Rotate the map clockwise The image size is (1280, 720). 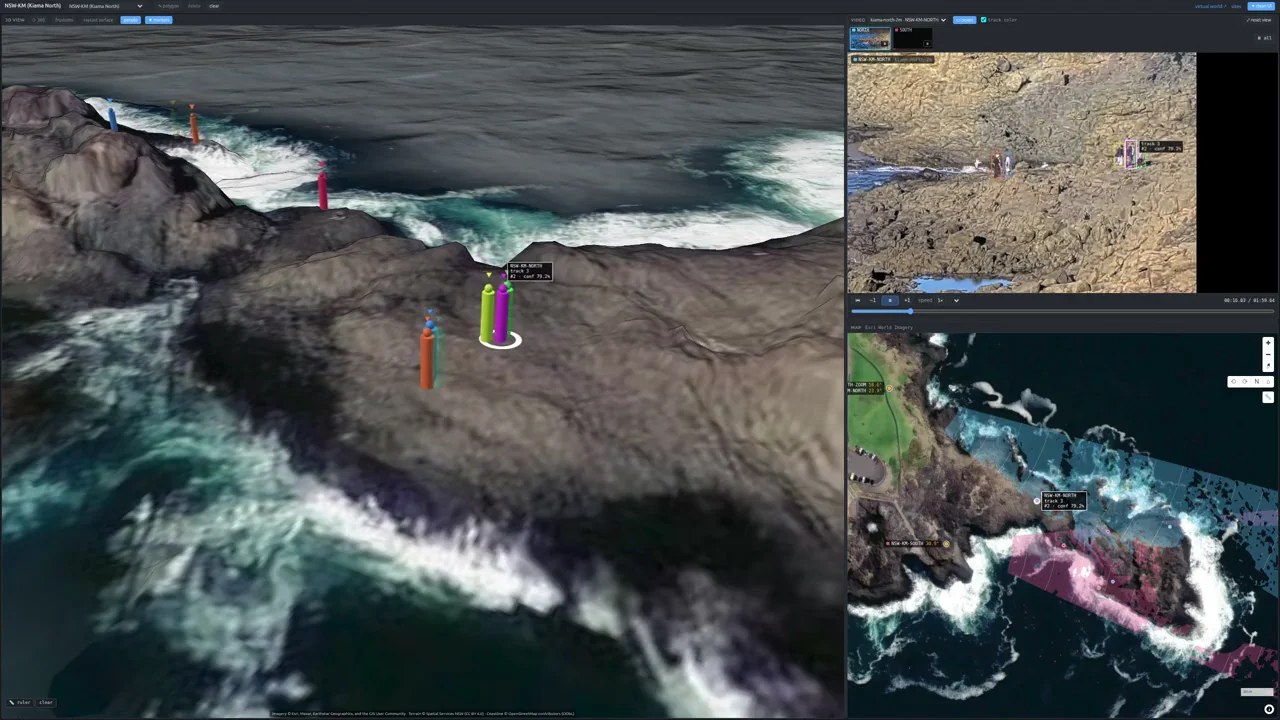[1245, 382]
